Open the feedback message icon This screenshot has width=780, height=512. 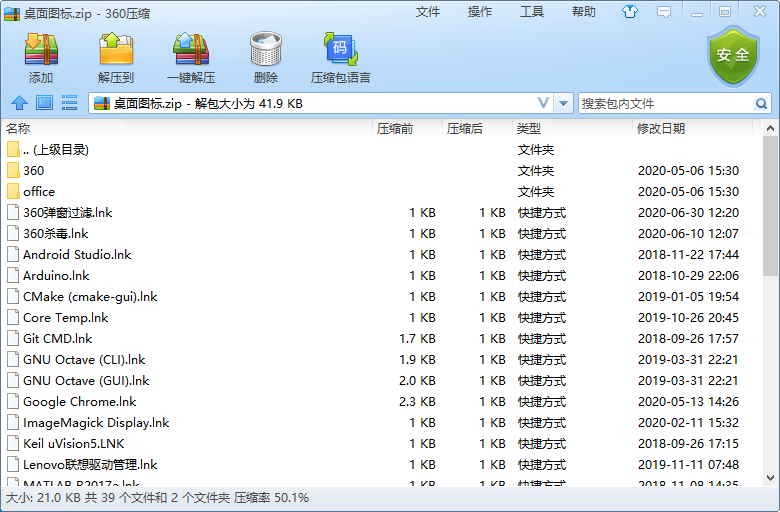[x=664, y=12]
